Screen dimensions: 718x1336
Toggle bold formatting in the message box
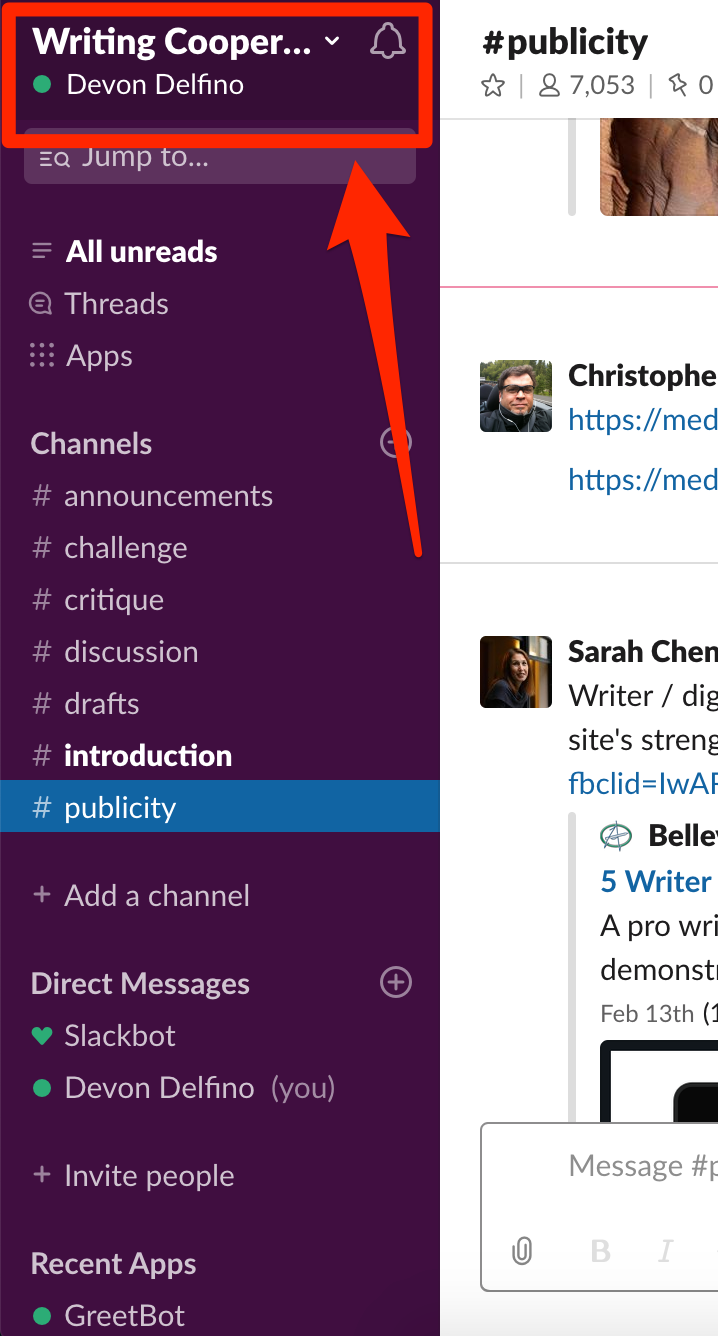tap(599, 1251)
